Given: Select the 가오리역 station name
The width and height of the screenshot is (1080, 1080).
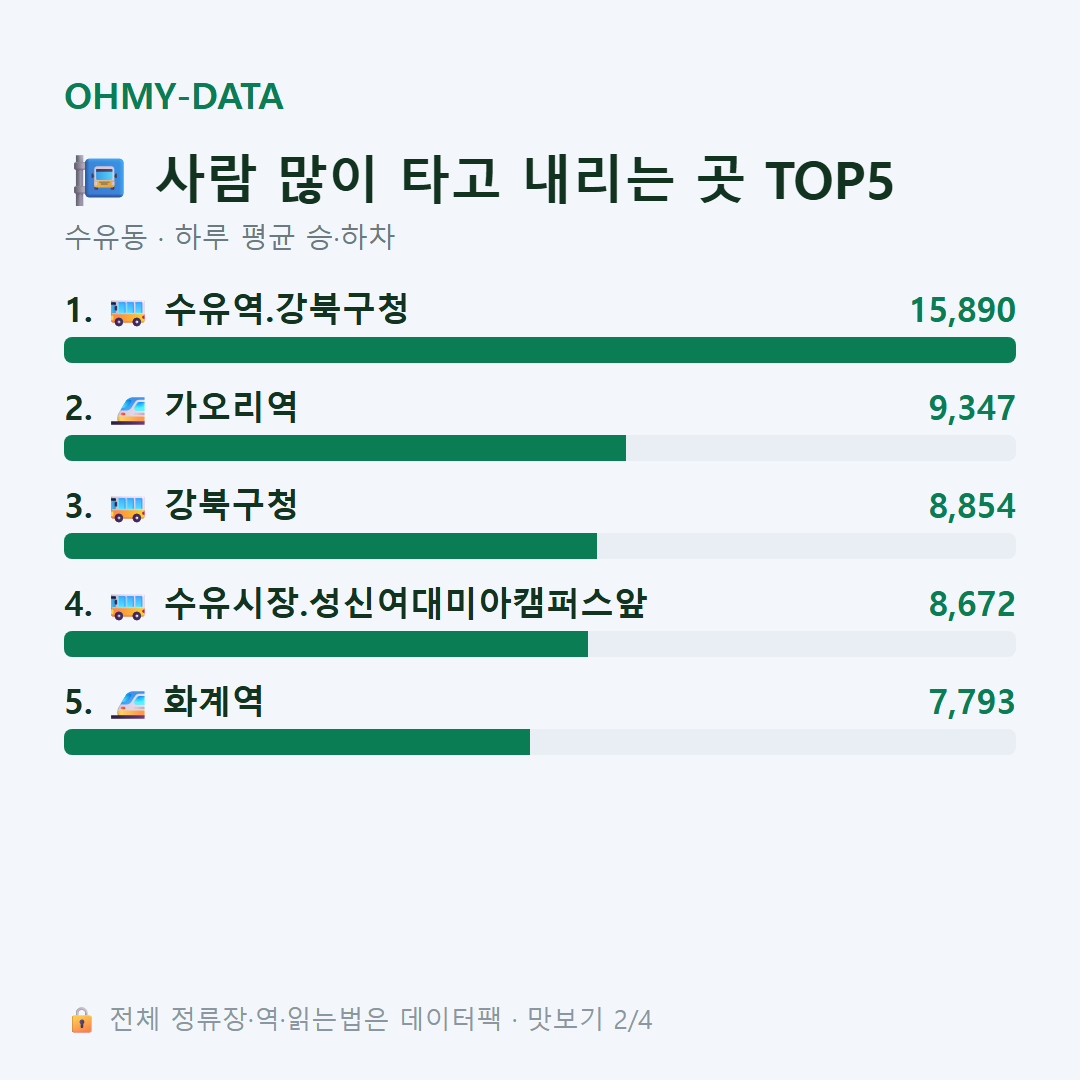Looking at the screenshot, I should 231,407.
